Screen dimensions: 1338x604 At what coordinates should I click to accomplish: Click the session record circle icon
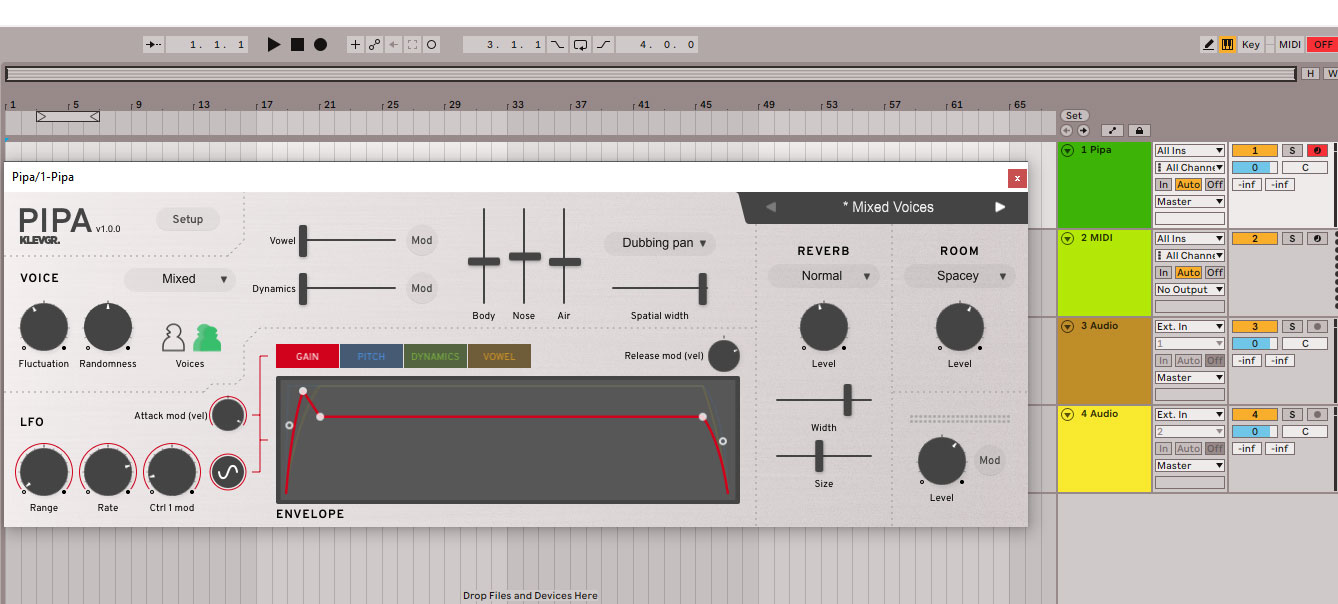click(431, 45)
